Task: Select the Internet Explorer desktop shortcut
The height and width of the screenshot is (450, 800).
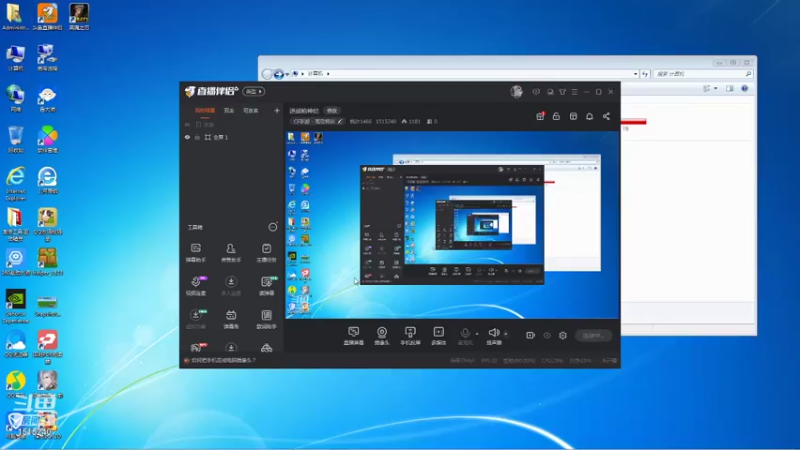Action: pyautogui.click(x=15, y=184)
